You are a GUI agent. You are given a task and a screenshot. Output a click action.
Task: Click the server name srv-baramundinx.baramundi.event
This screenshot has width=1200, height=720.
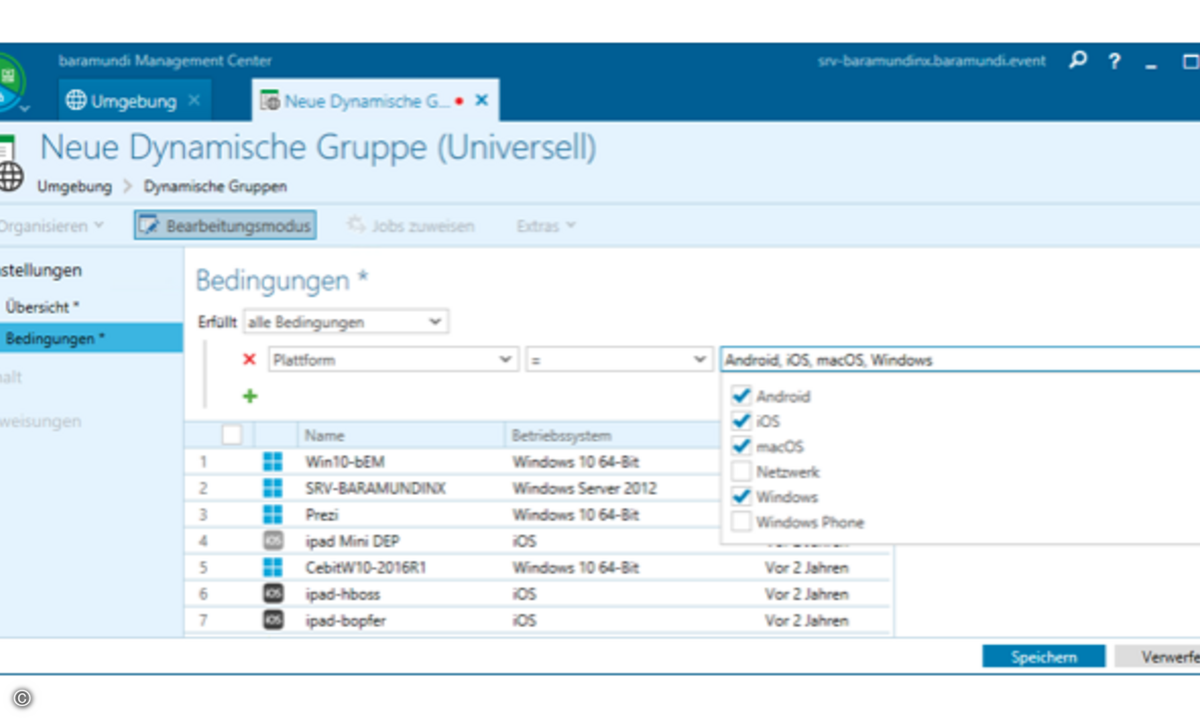[x=932, y=61]
